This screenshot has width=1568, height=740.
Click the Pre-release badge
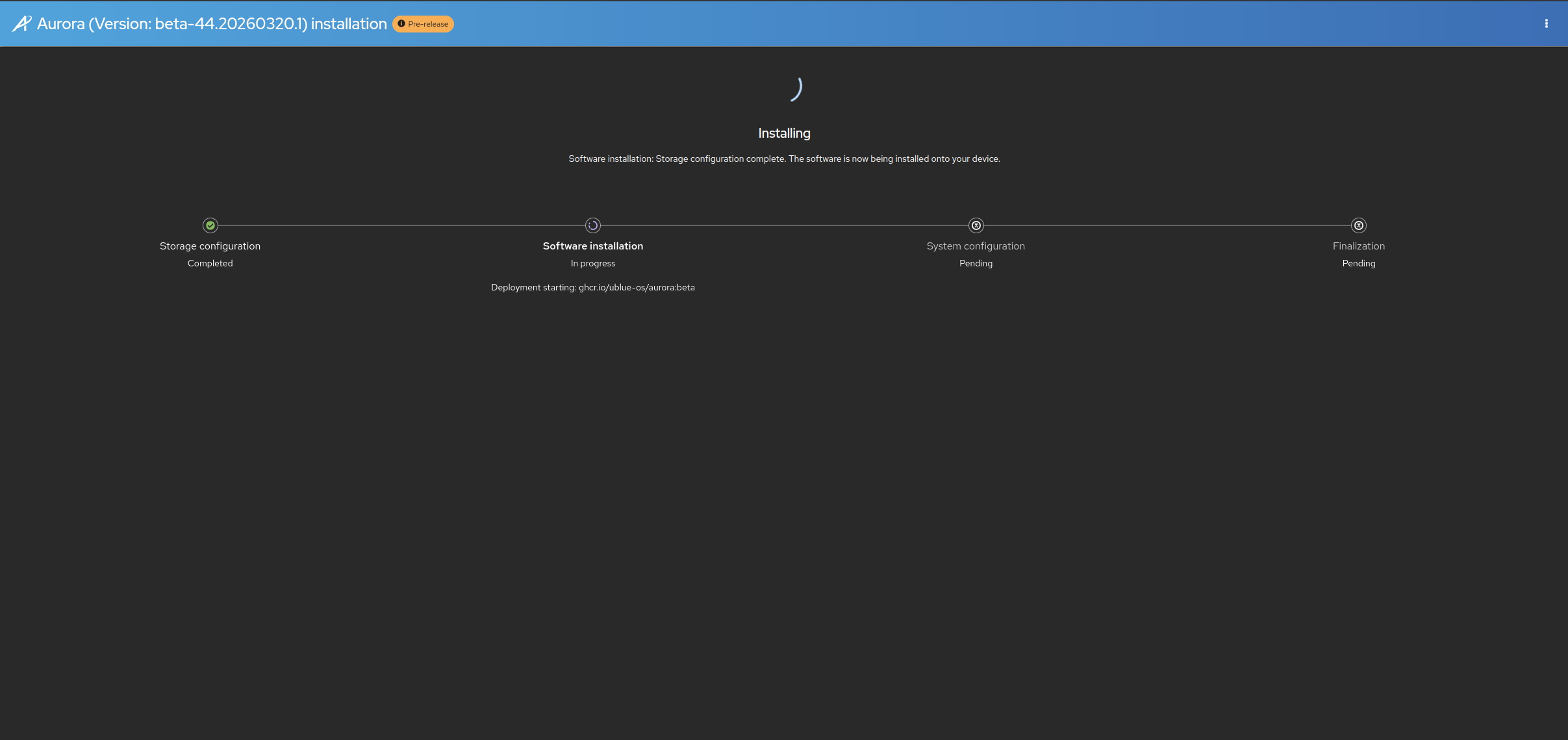423,24
